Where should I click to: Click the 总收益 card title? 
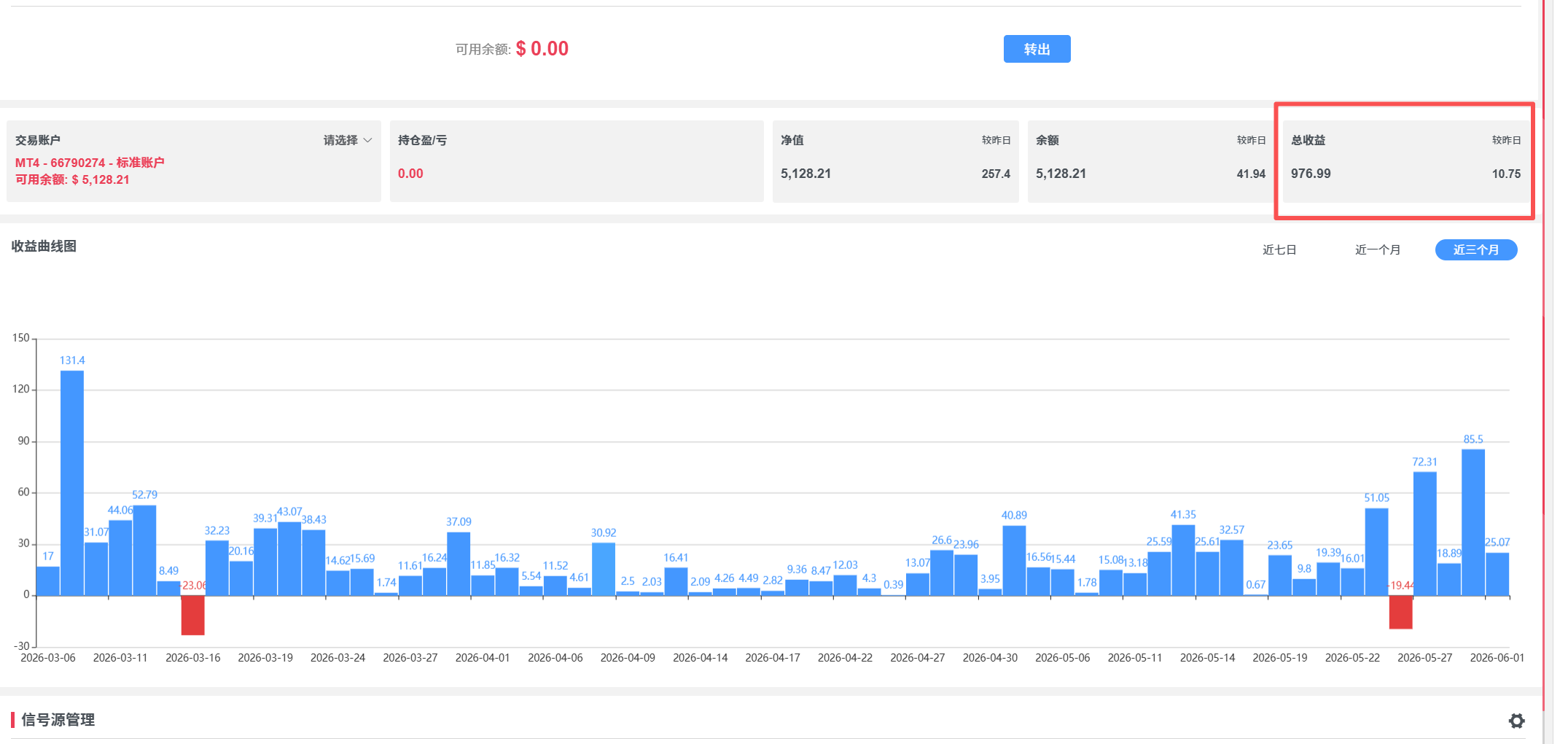pyautogui.click(x=1308, y=140)
